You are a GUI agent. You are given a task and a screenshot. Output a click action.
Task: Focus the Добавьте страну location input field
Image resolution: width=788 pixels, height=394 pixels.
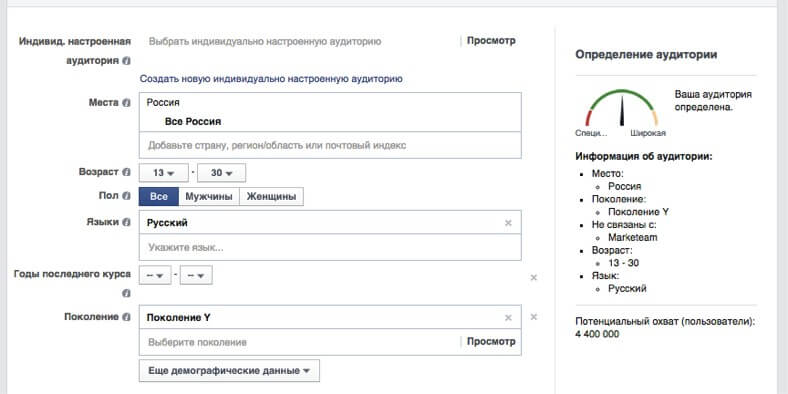pyautogui.click(x=330, y=145)
